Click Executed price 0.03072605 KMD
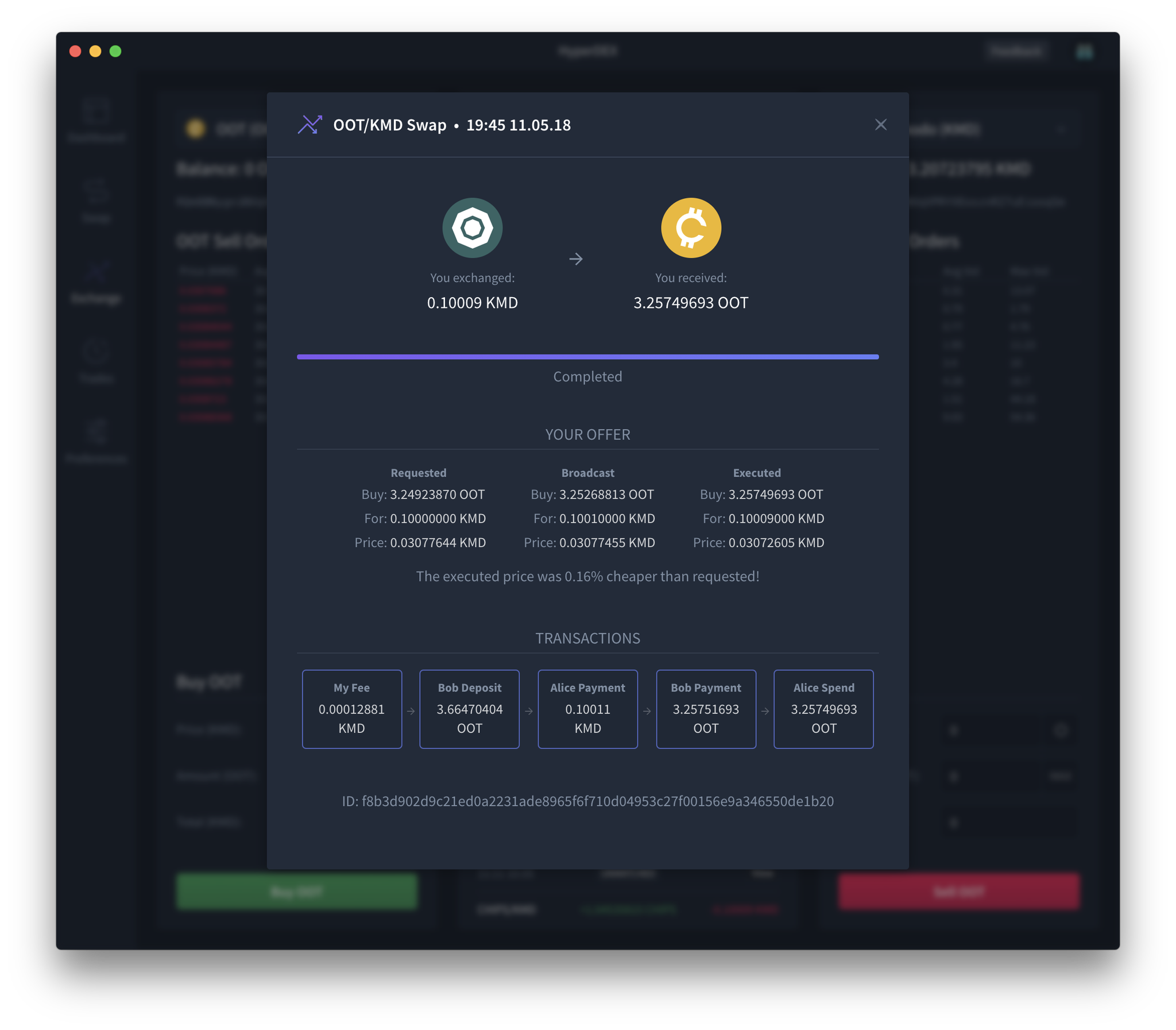Screen dimensions: 1176x1030 [x=776, y=543]
